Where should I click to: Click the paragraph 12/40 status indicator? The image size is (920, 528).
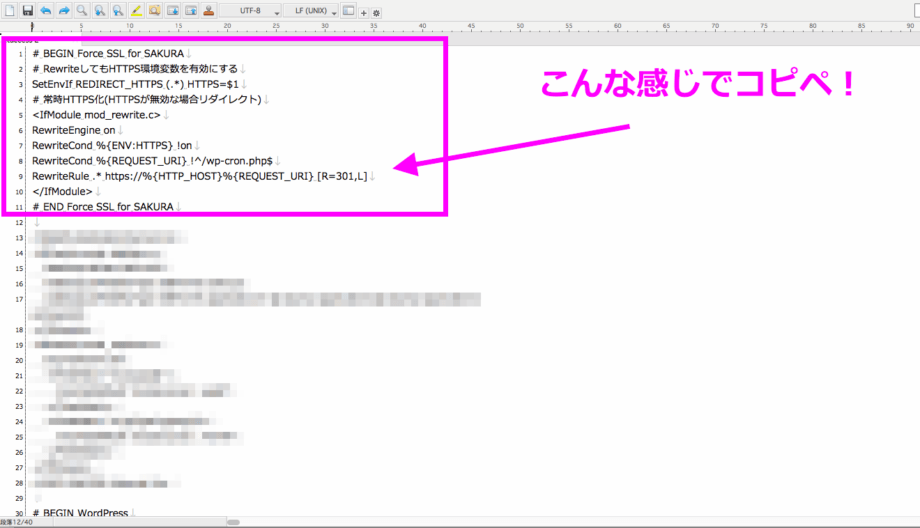[16, 522]
